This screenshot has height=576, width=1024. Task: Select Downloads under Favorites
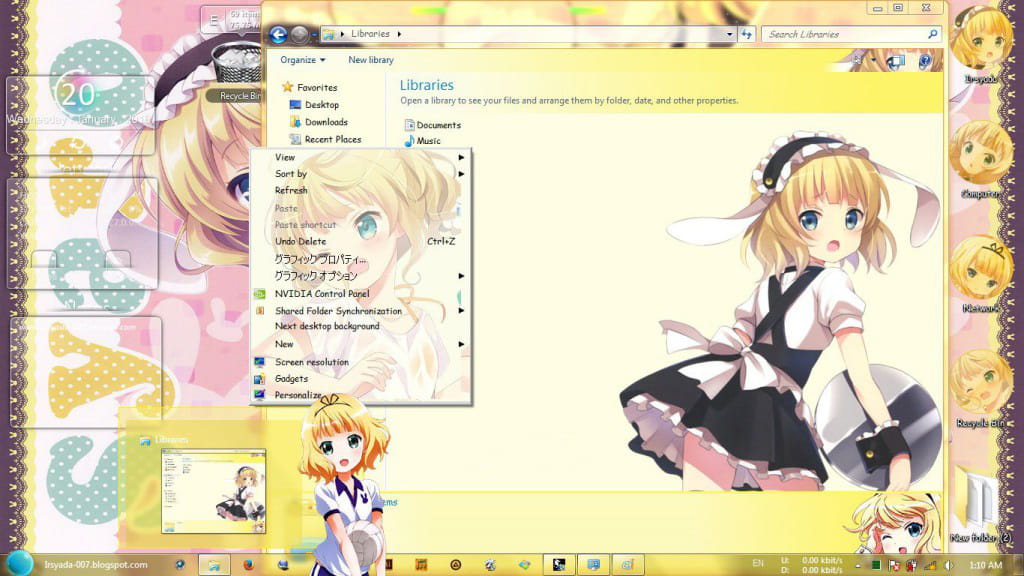pos(326,122)
